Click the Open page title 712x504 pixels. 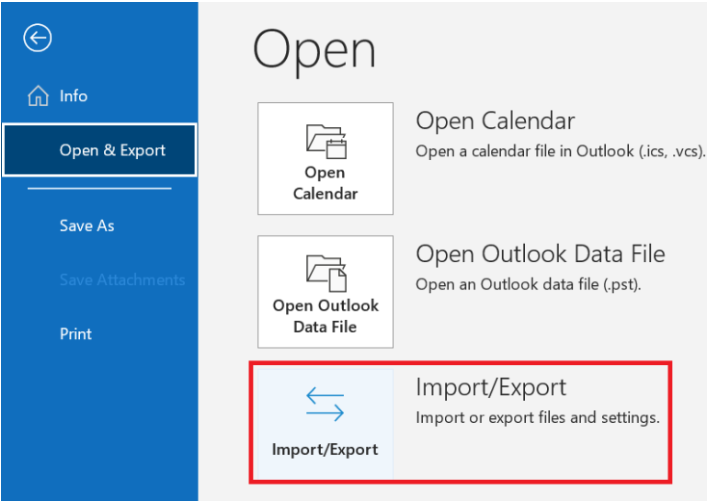pos(314,50)
